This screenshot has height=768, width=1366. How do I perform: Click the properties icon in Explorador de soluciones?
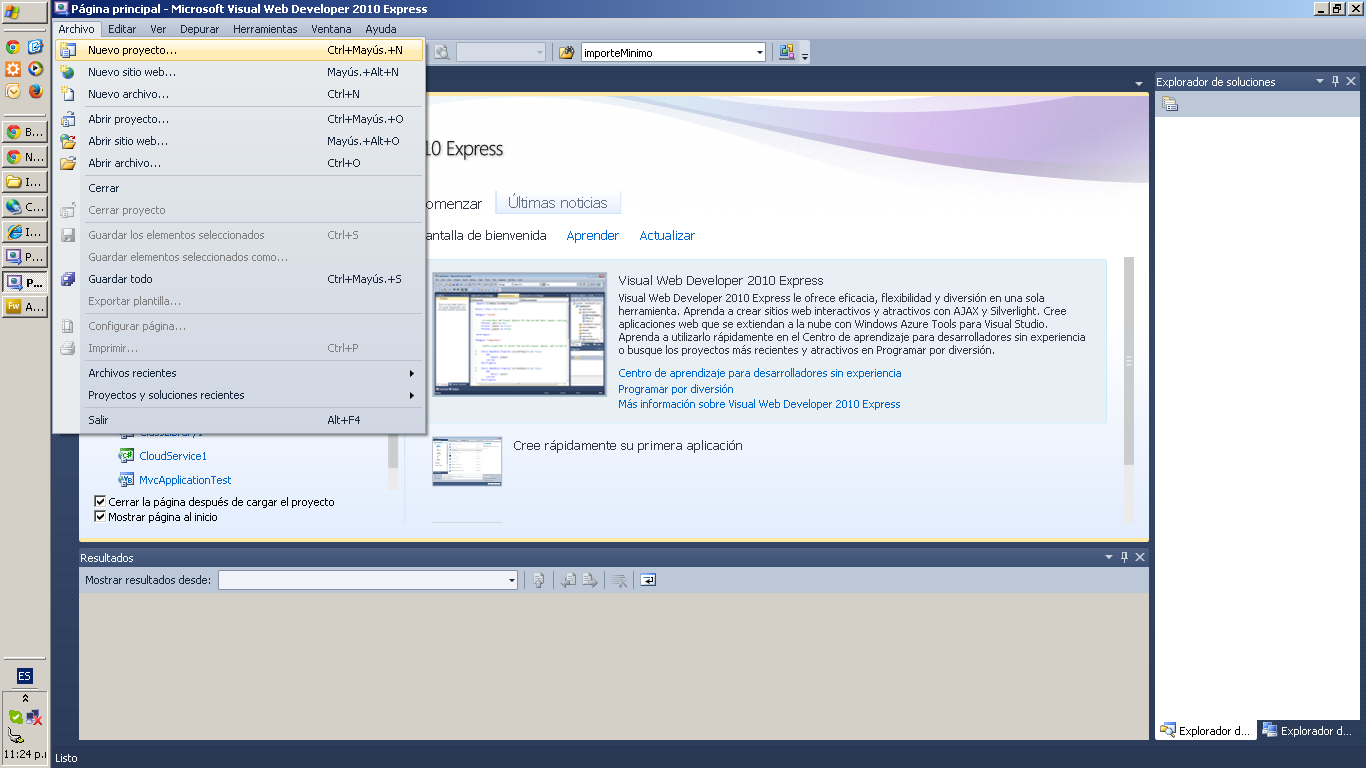(1170, 105)
